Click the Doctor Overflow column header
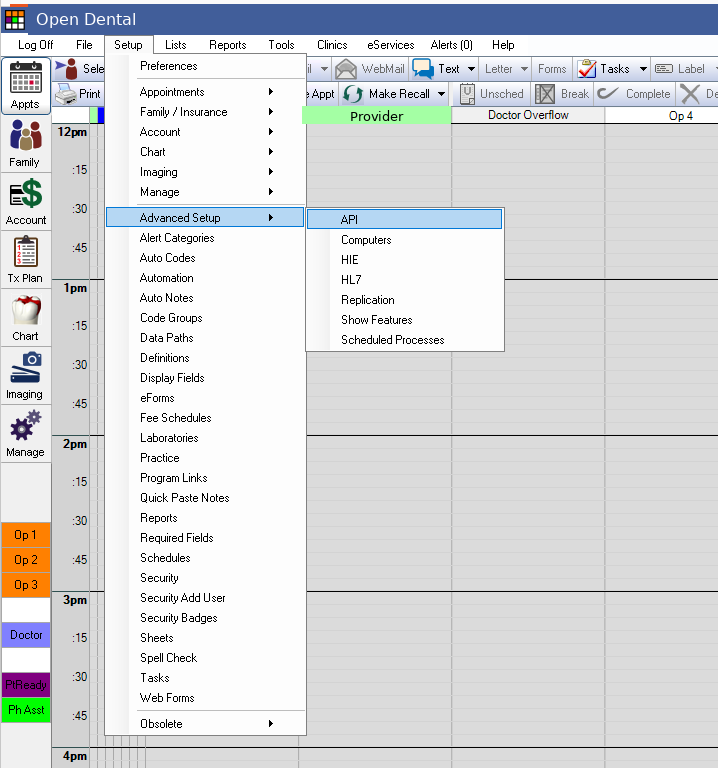 [x=528, y=115]
